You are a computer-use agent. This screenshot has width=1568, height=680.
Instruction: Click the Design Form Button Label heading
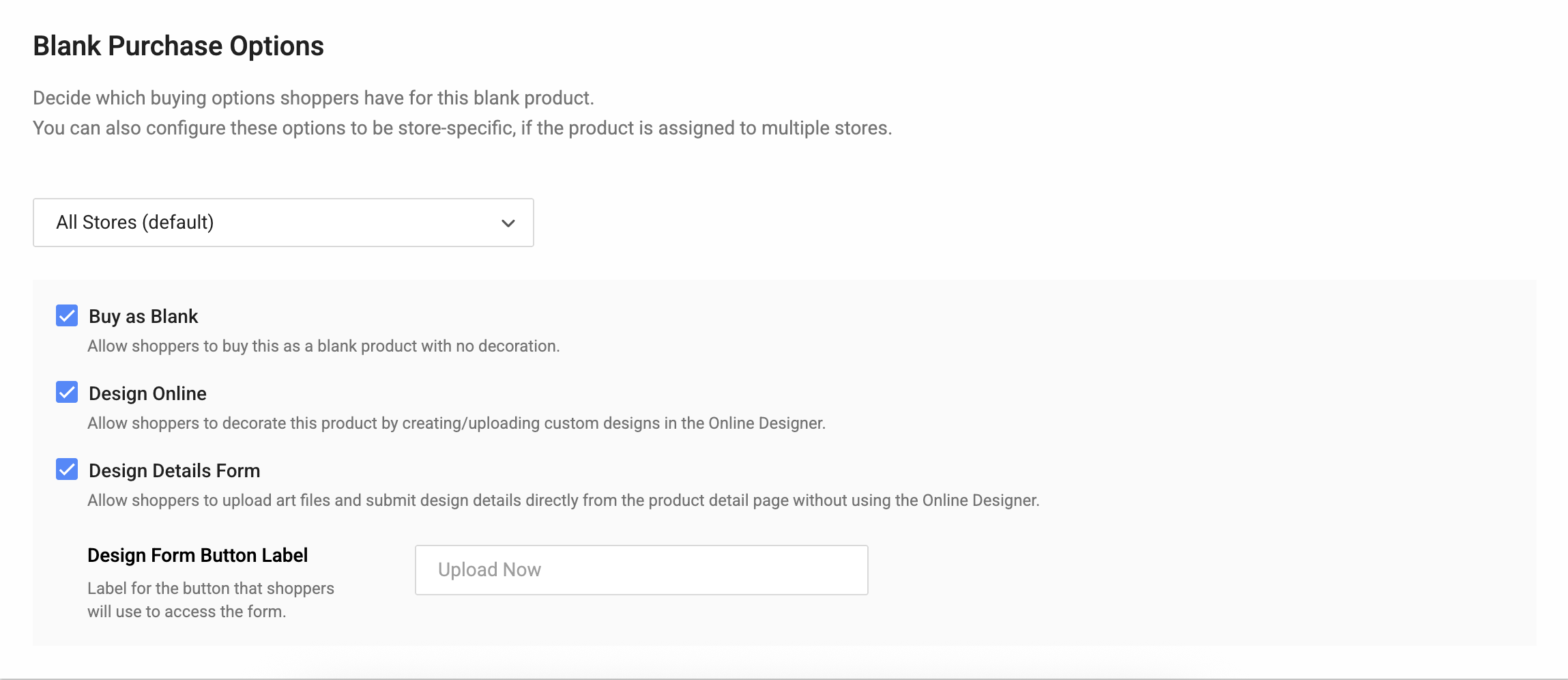click(x=197, y=555)
